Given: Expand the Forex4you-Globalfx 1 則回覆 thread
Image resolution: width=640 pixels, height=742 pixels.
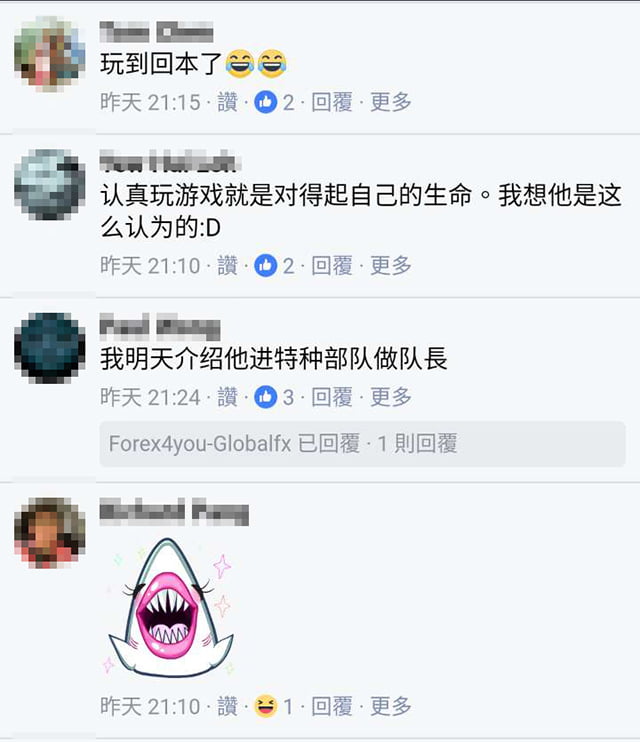Looking at the screenshot, I should tap(363, 444).
